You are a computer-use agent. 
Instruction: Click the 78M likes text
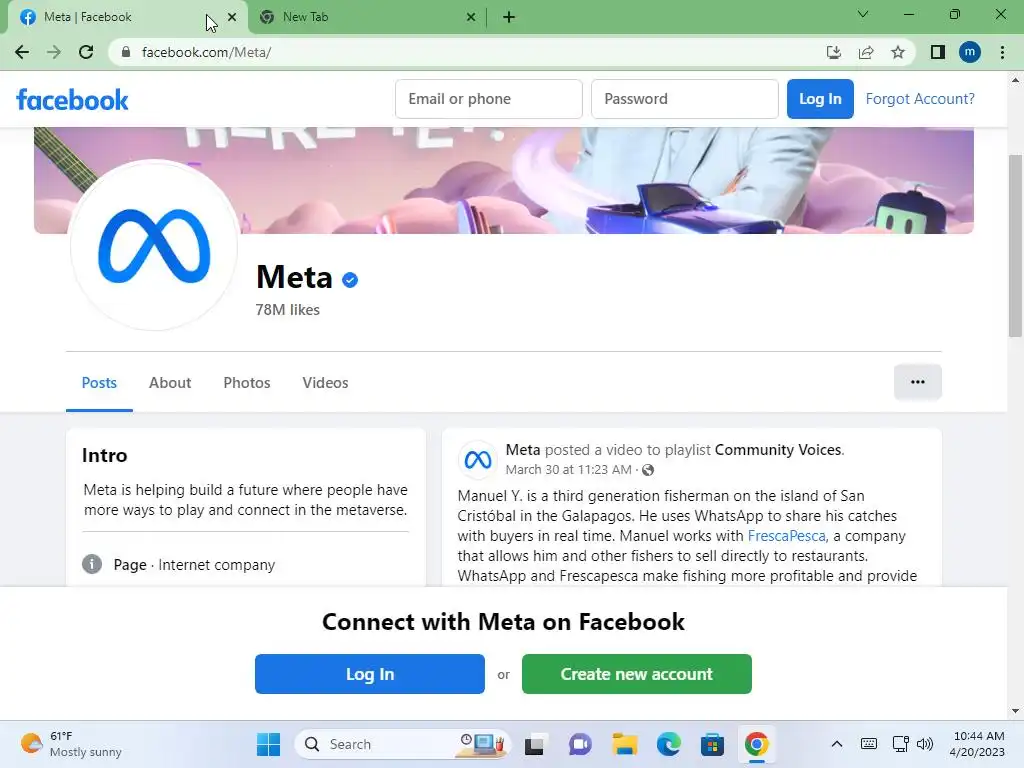(287, 310)
